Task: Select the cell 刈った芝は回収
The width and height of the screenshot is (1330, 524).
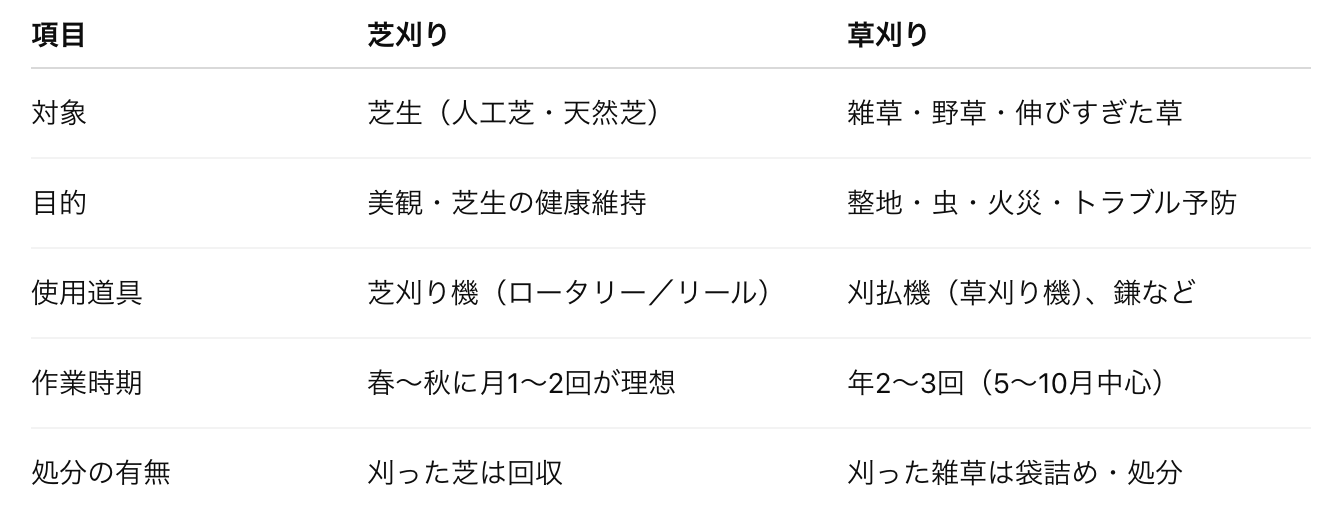Action: [465, 472]
